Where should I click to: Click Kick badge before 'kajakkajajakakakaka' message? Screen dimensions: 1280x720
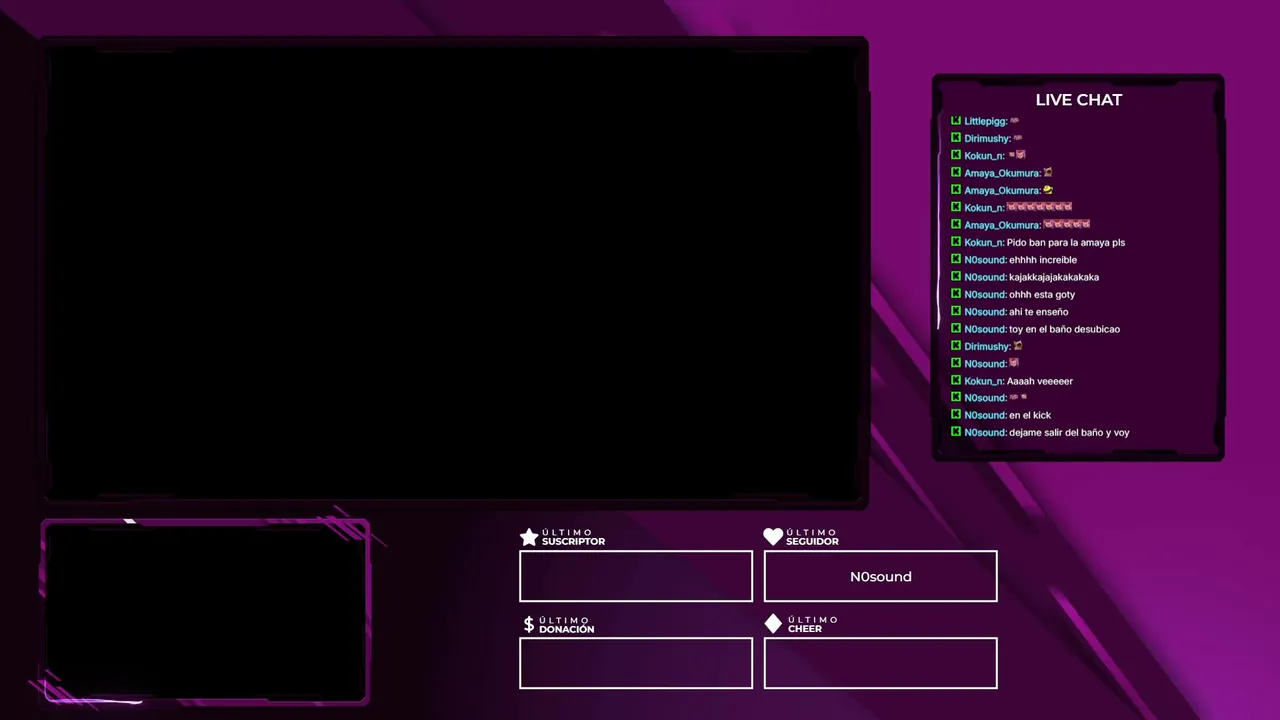pyautogui.click(x=956, y=277)
